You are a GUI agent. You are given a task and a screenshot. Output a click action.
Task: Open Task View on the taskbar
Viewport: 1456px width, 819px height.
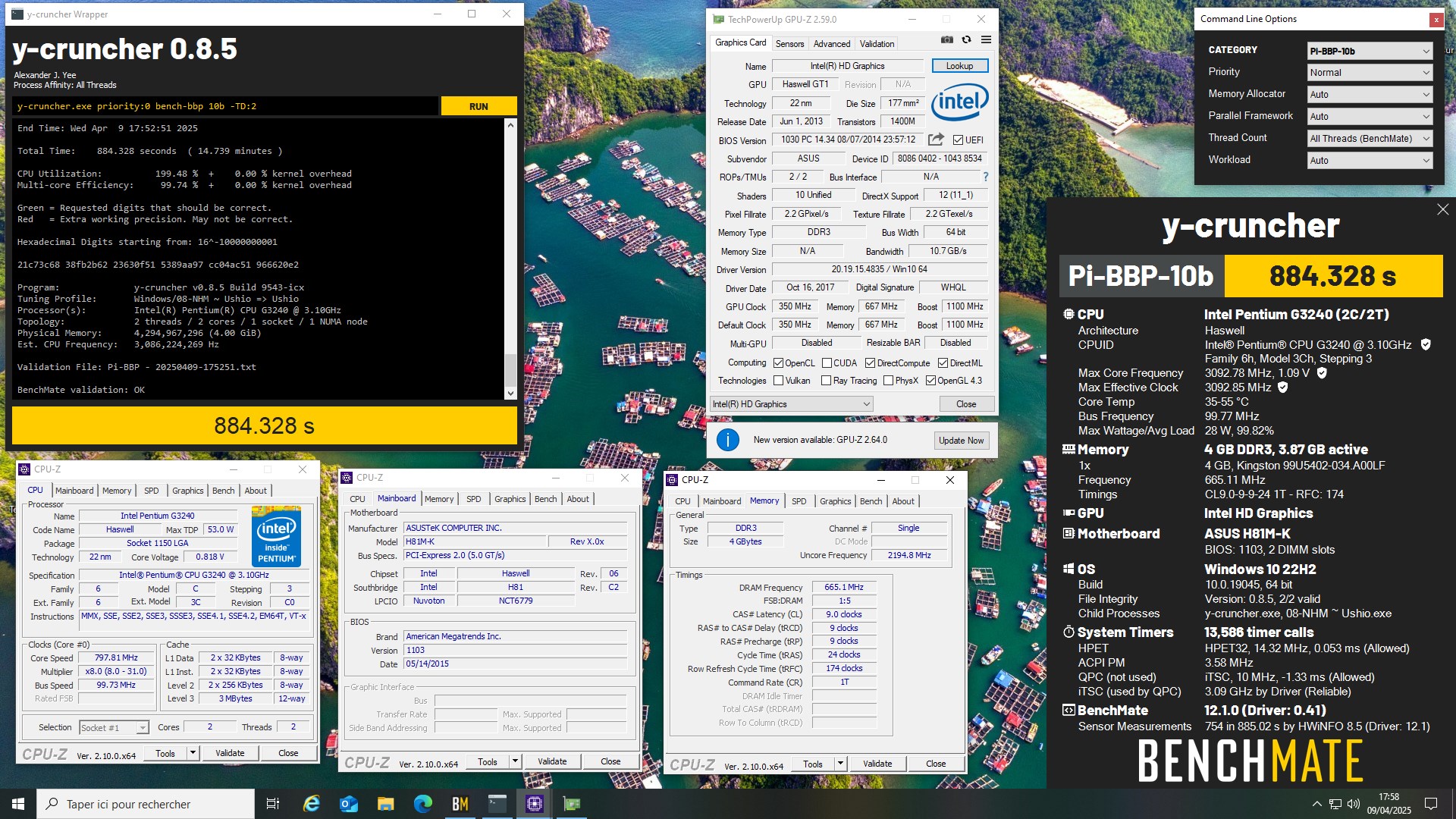pos(273,804)
